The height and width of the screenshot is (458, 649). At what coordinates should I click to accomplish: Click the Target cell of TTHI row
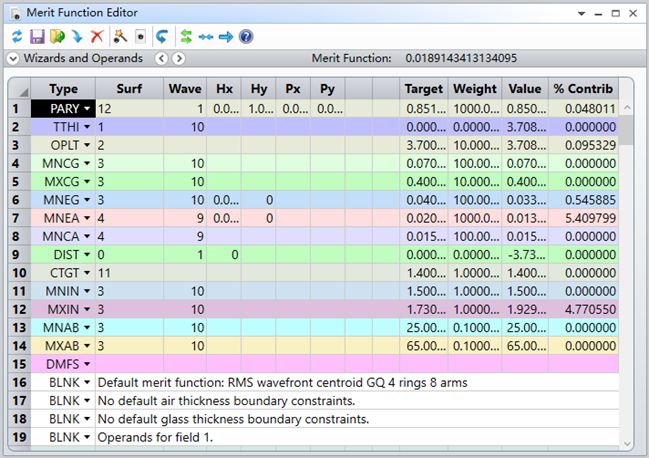(x=424, y=128)
